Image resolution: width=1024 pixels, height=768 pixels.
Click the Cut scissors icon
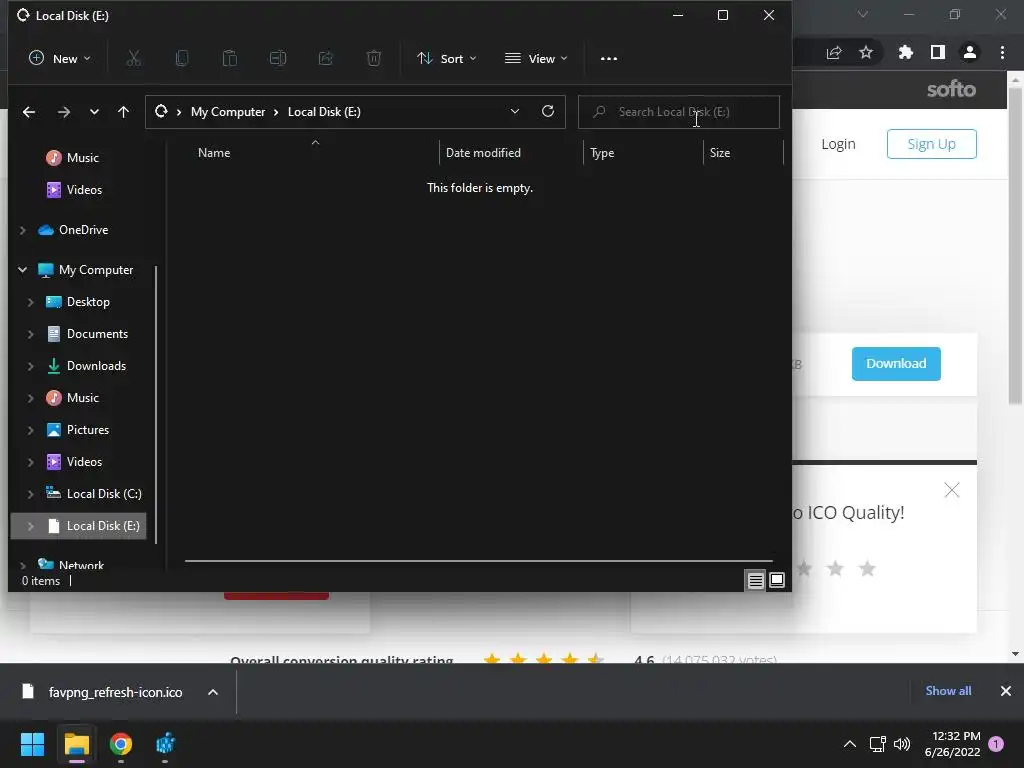click(133, 58)
